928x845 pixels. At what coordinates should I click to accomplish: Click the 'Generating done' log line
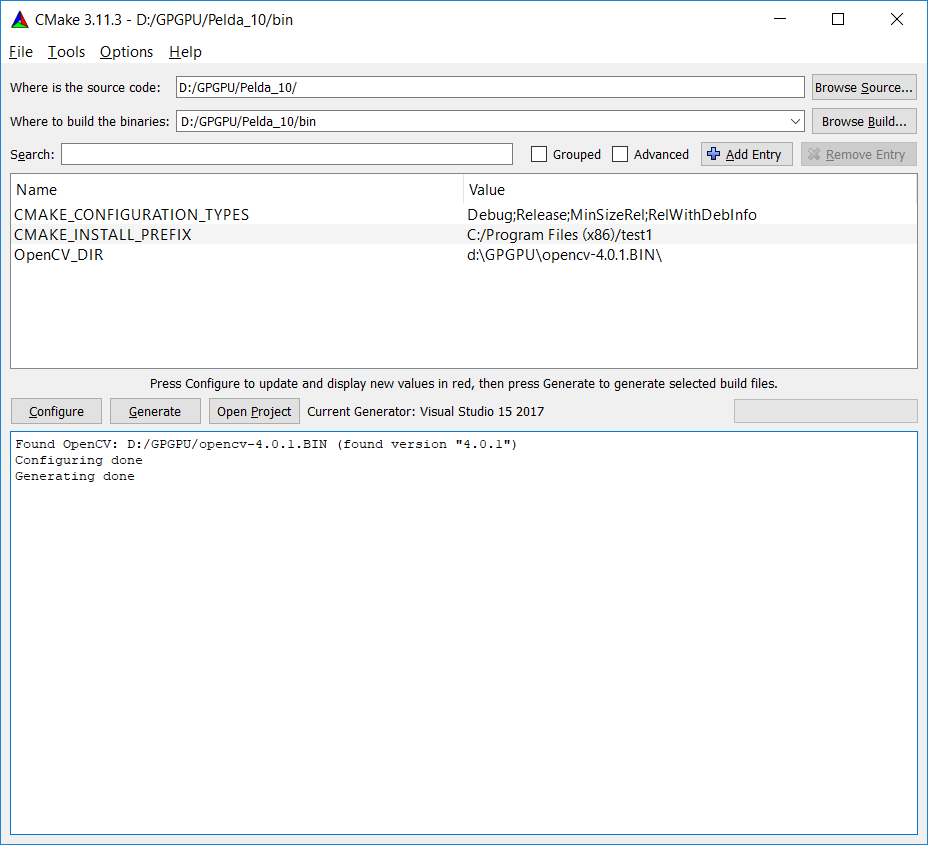75,476
